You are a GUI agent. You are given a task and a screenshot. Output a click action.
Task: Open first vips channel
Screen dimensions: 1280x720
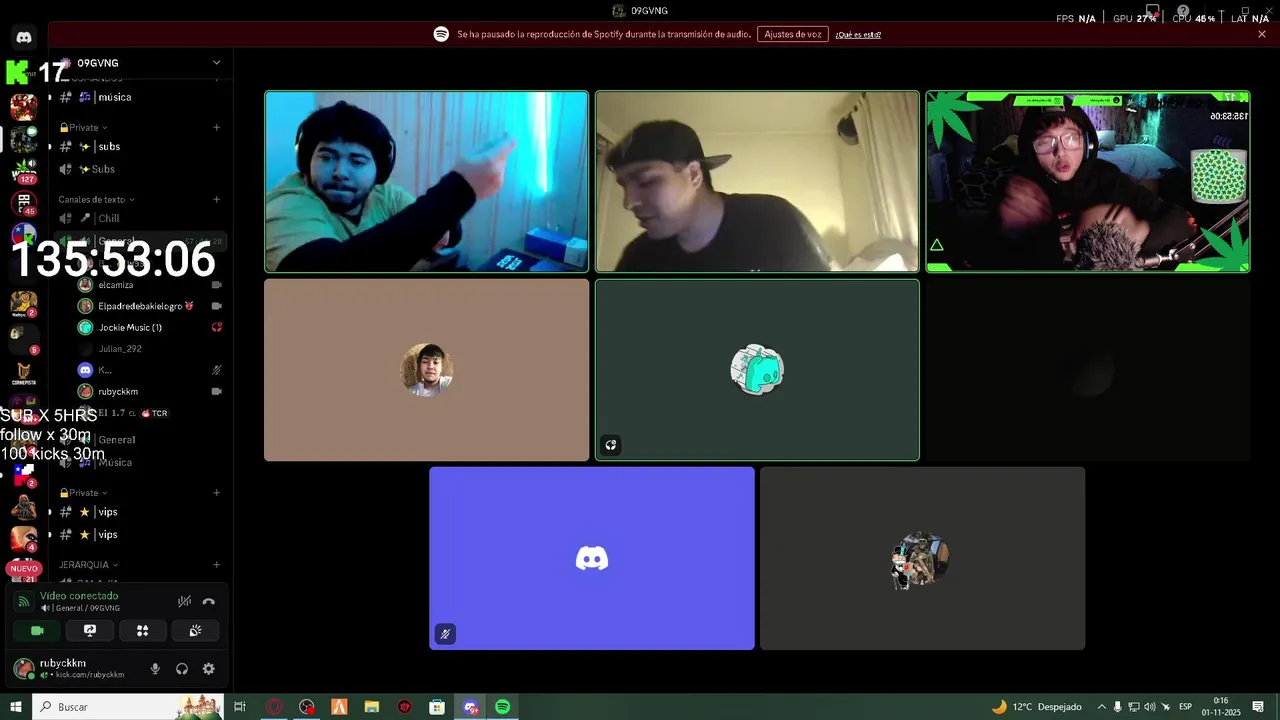point(140,512)
